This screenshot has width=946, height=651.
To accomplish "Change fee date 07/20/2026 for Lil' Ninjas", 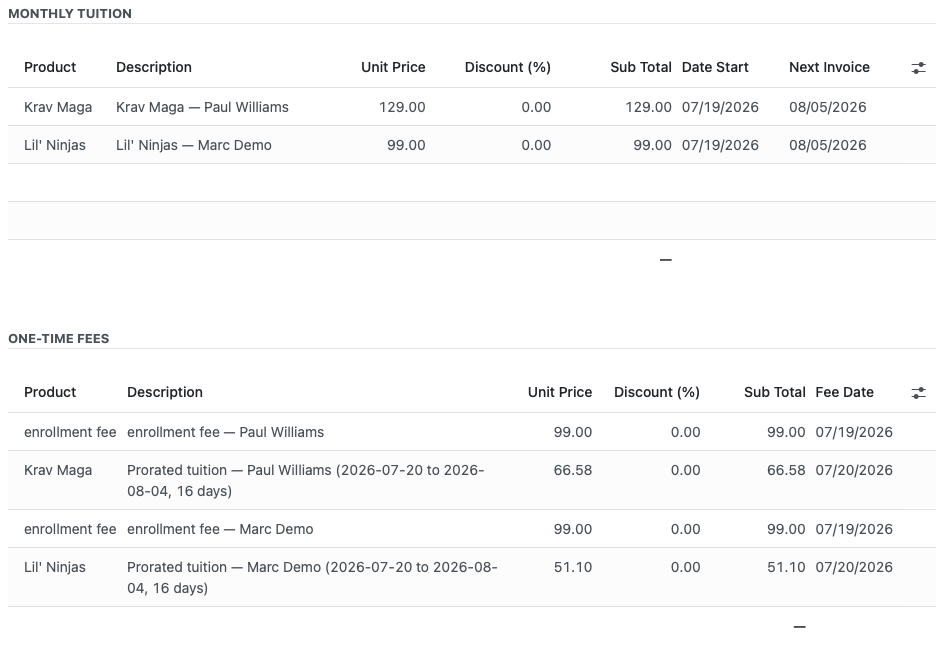I will 854,567.
